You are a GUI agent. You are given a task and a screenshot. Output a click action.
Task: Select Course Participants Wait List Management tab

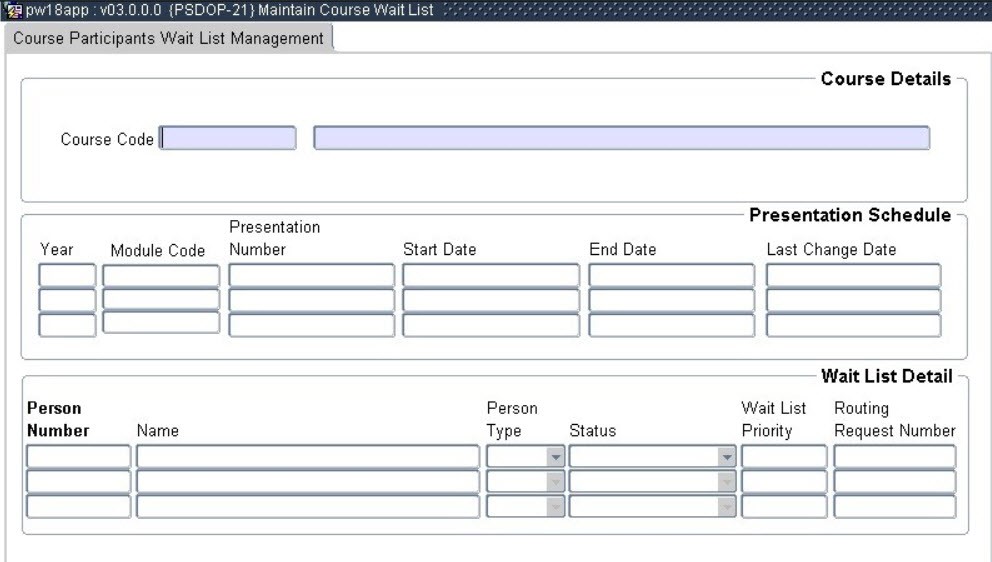[x=168, y=39]
